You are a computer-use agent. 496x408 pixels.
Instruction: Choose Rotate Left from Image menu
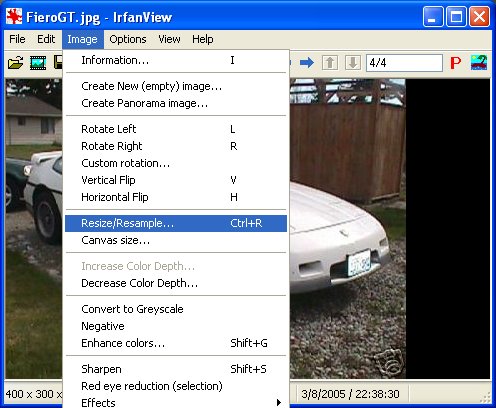tap(176, 129)
